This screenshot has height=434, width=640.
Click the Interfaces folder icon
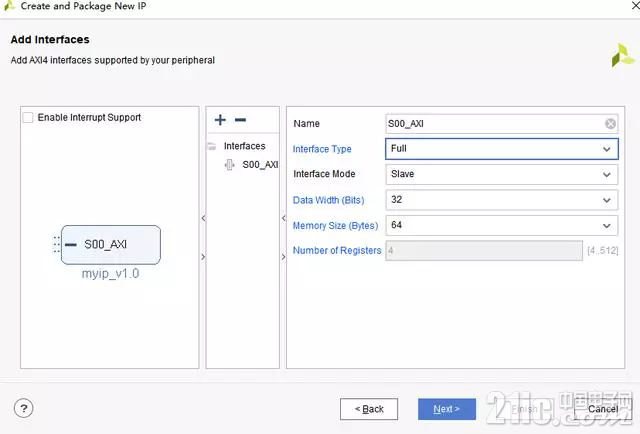click(x=212, y=146)
